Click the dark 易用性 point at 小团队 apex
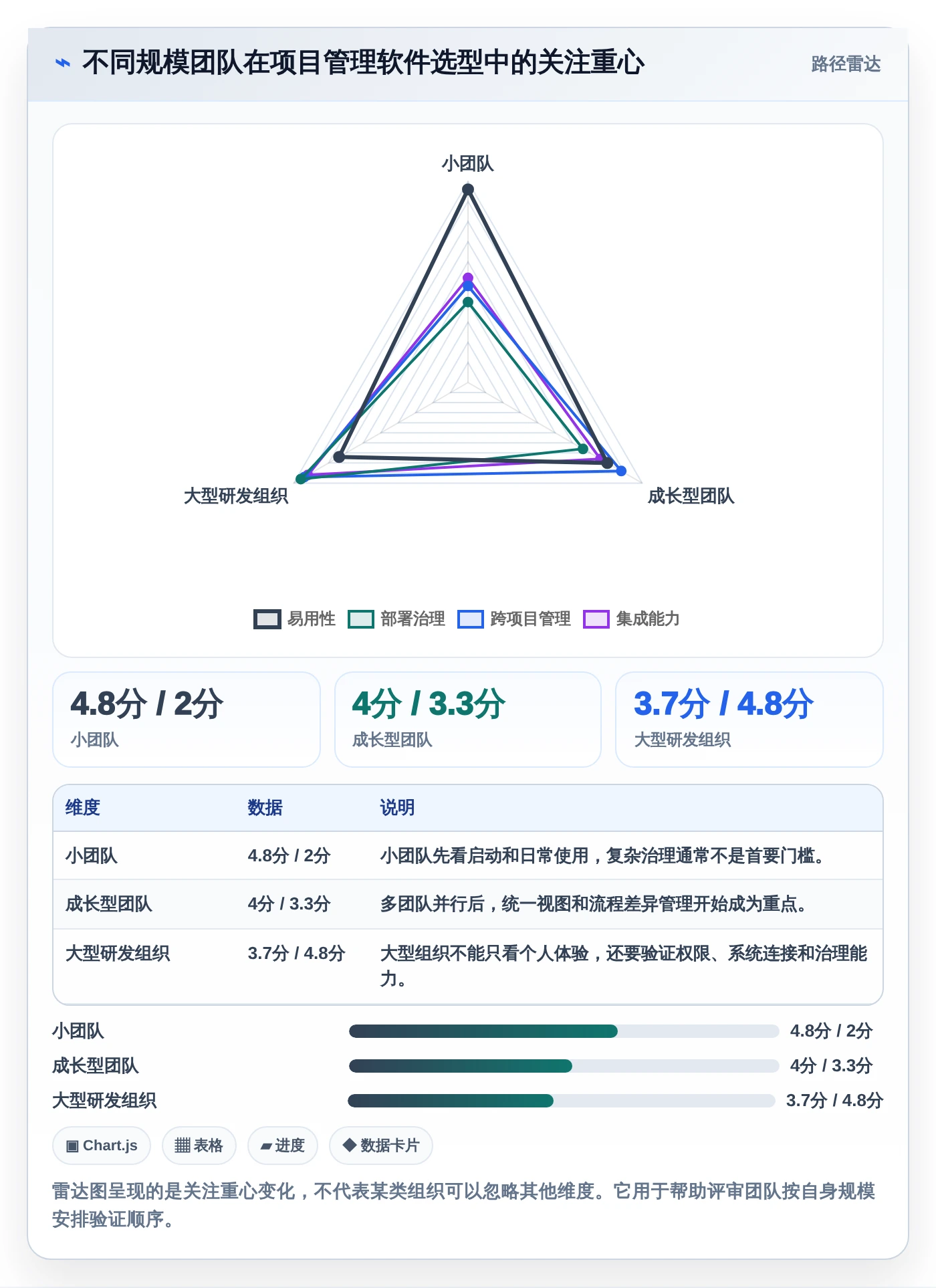The height and width of the screenshot is (1288, 936). click(468, 189)
